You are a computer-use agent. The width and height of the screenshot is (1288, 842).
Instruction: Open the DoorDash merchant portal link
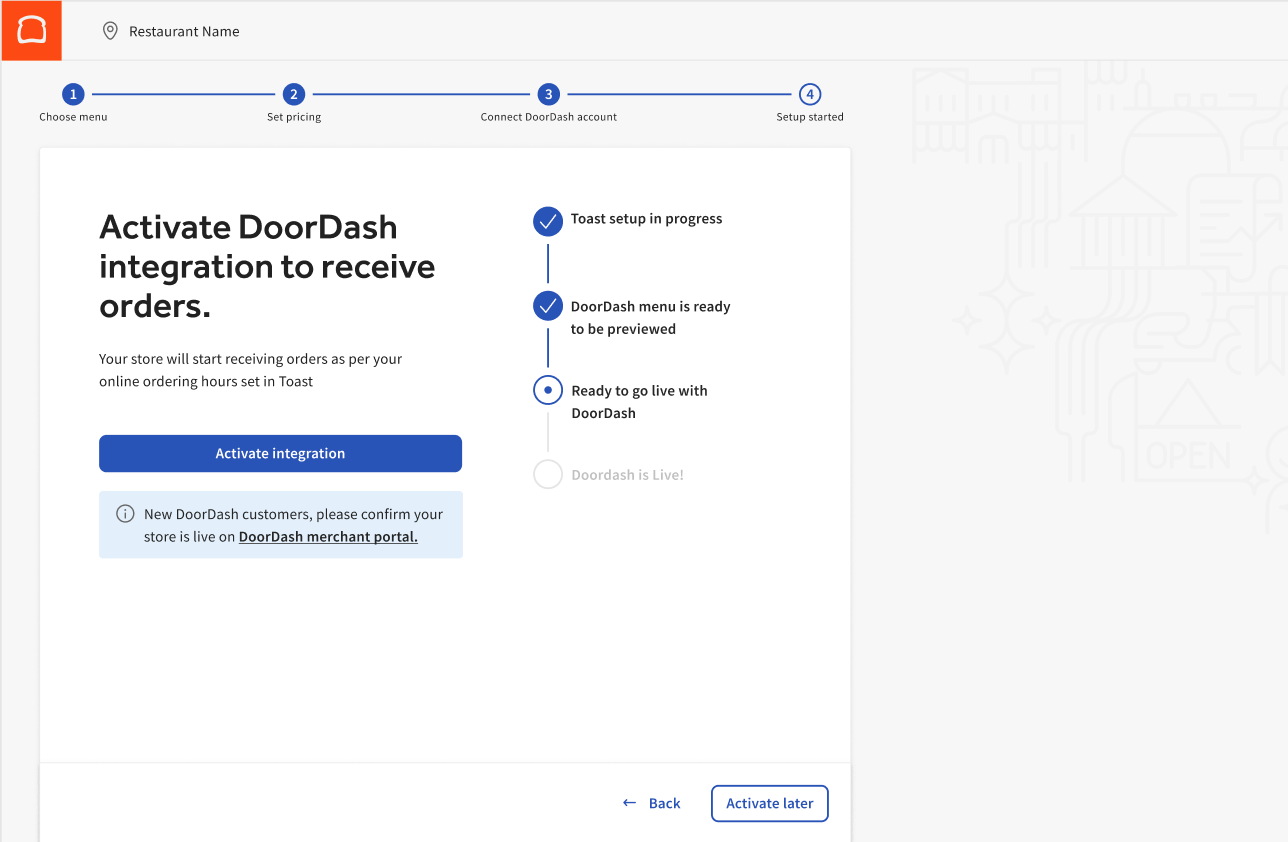[x=328, y=536]
